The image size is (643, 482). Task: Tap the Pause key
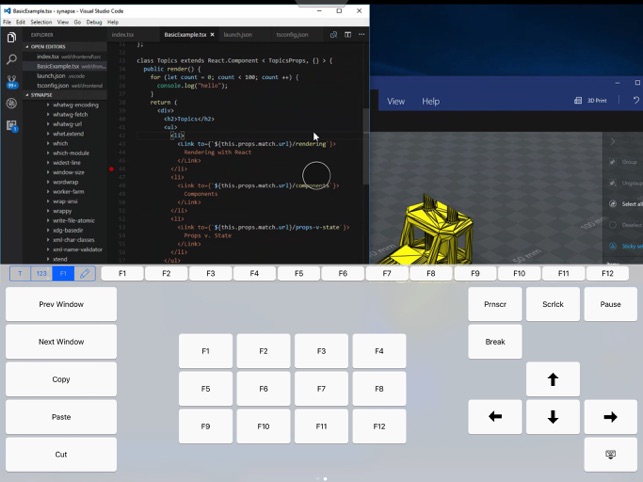pos(610,304)
